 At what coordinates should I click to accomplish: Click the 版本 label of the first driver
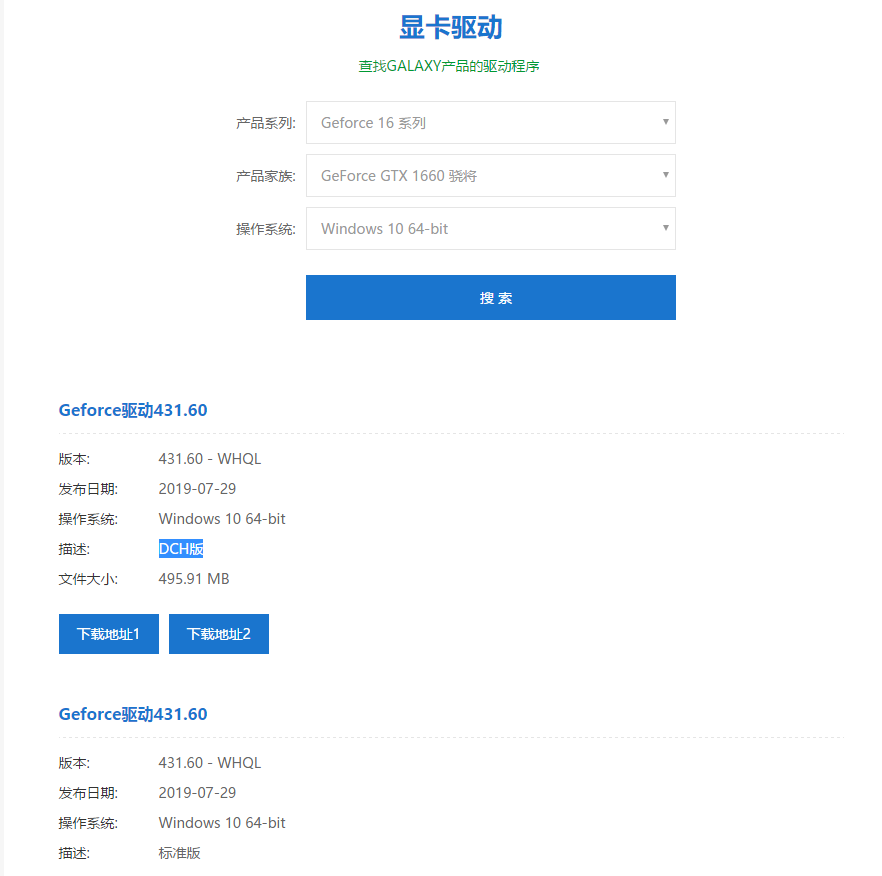[73, 458]
